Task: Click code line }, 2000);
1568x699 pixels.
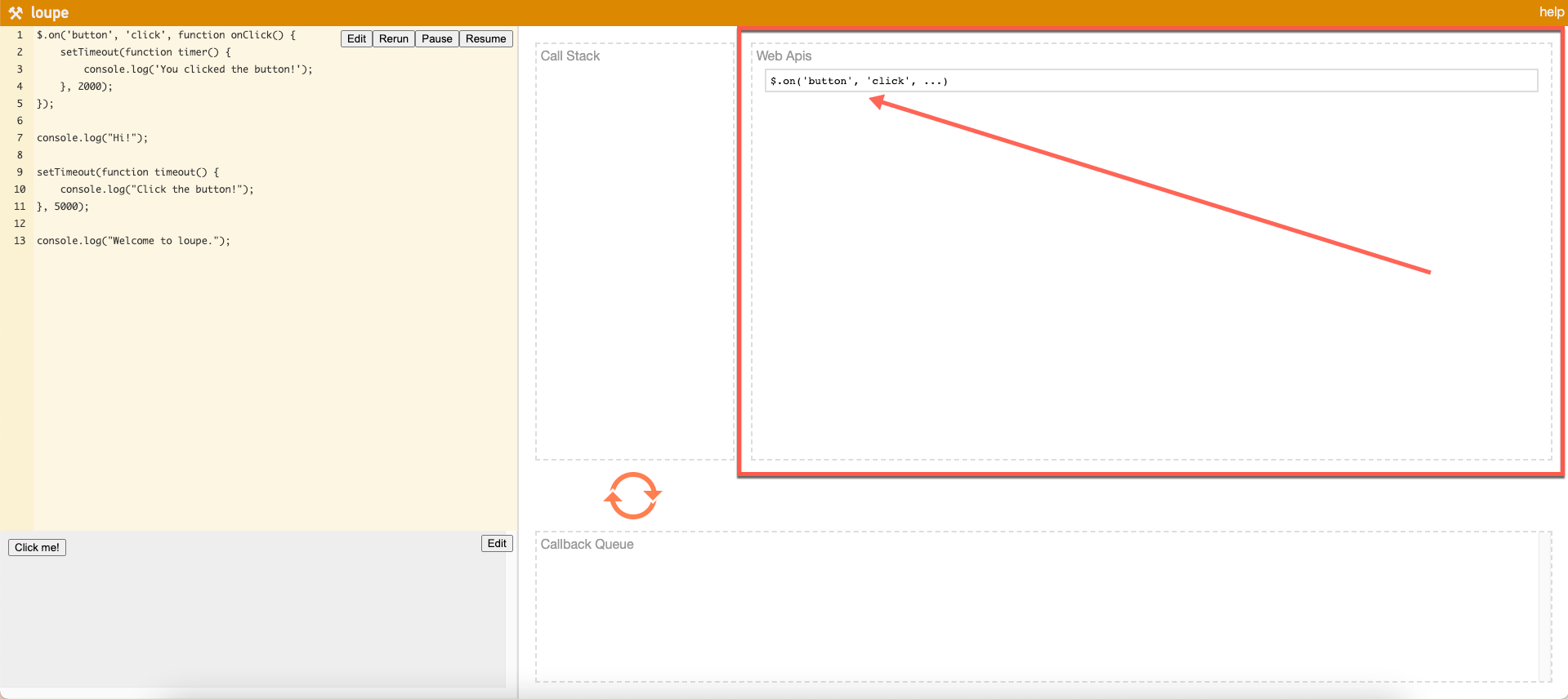Action: (x=87, y=87)
